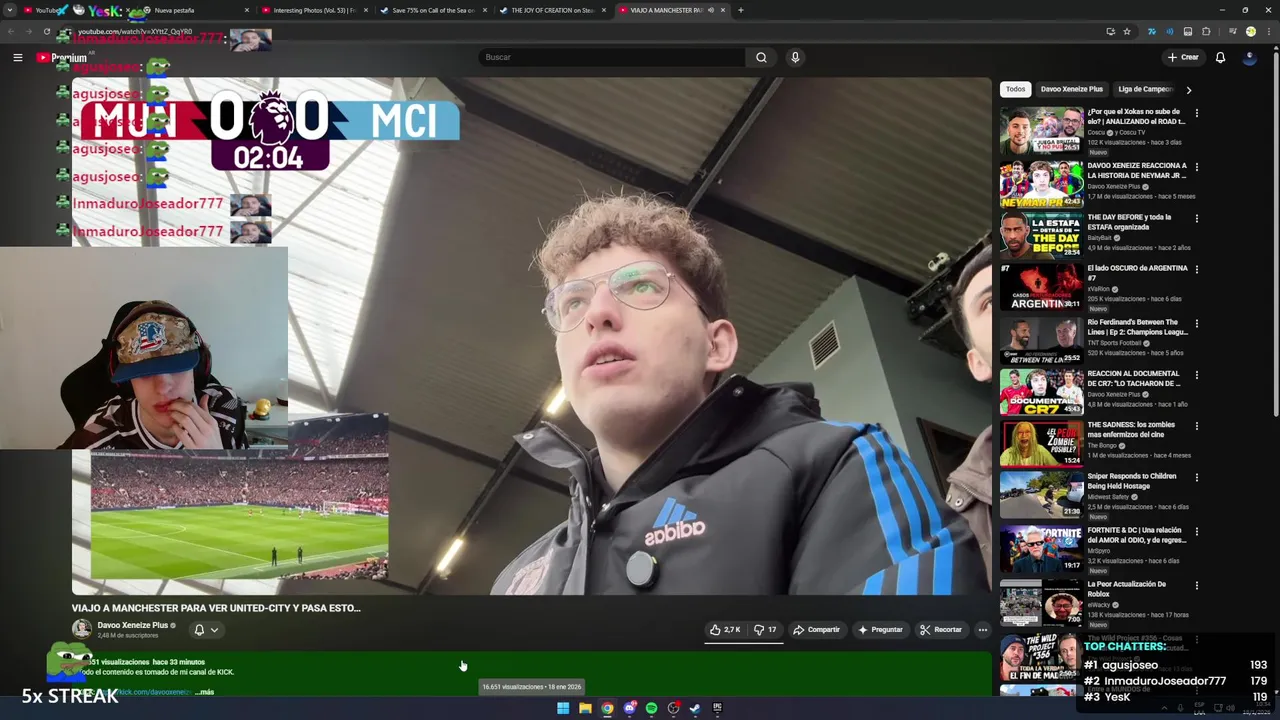Show more filter chips with right arrow
Image resolution: width=1280 pixels, height=720 pixels.
(x=1188, y=90)
